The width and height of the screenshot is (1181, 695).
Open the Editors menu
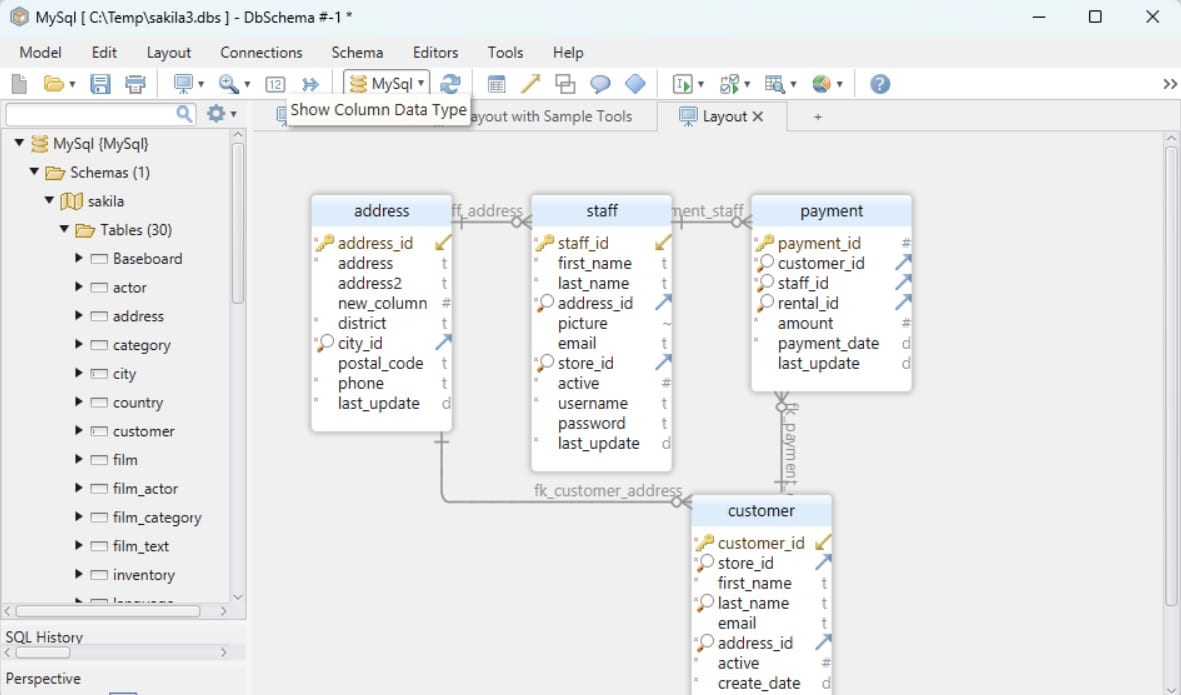tap(435, 53)
